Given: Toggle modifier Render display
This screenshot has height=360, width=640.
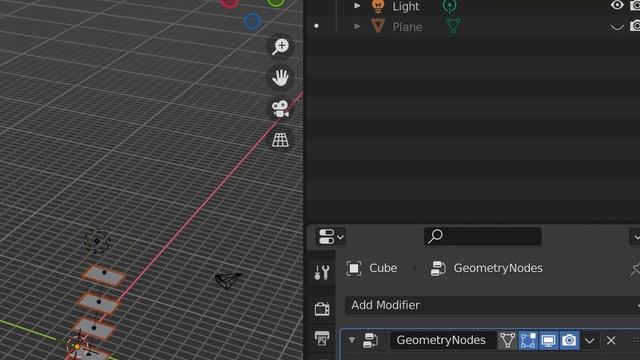Looking at the screenshot, I should coord(569,340).
